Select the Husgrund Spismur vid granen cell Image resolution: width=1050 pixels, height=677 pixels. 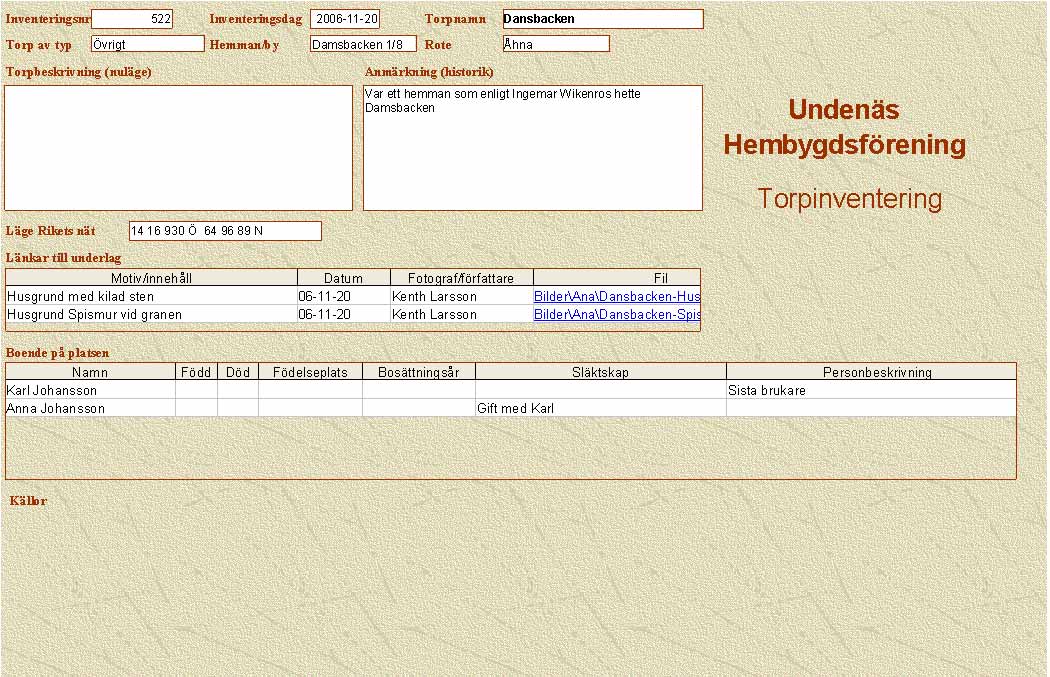(151, 315)
